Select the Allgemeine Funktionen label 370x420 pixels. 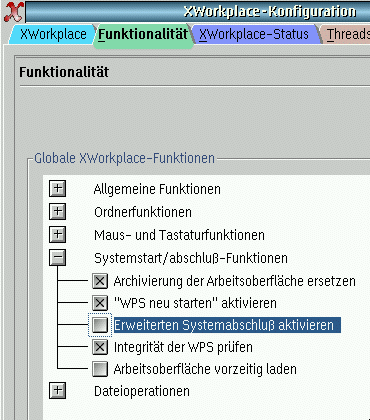(x=157, y=189)
